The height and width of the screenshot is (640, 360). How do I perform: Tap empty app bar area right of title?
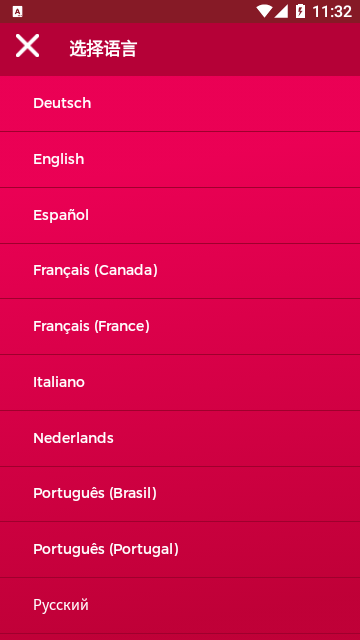[x=249, y=49]
